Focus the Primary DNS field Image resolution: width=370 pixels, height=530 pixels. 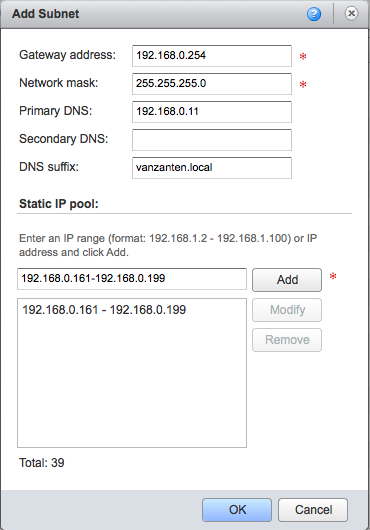pyautogui.click(x=212, y=112)
